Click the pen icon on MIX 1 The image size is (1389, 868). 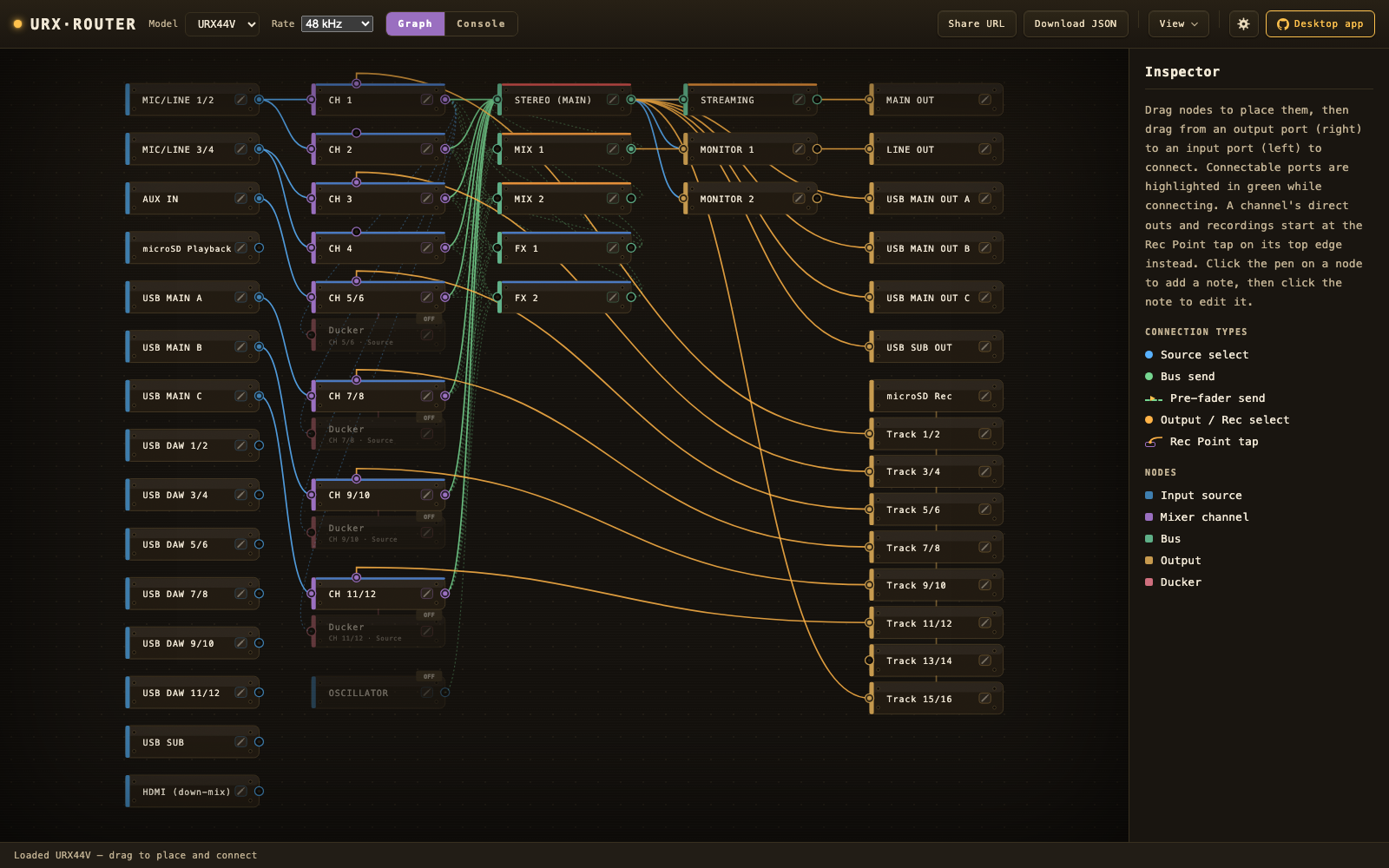pyautogui.click(x=612, y=149)
